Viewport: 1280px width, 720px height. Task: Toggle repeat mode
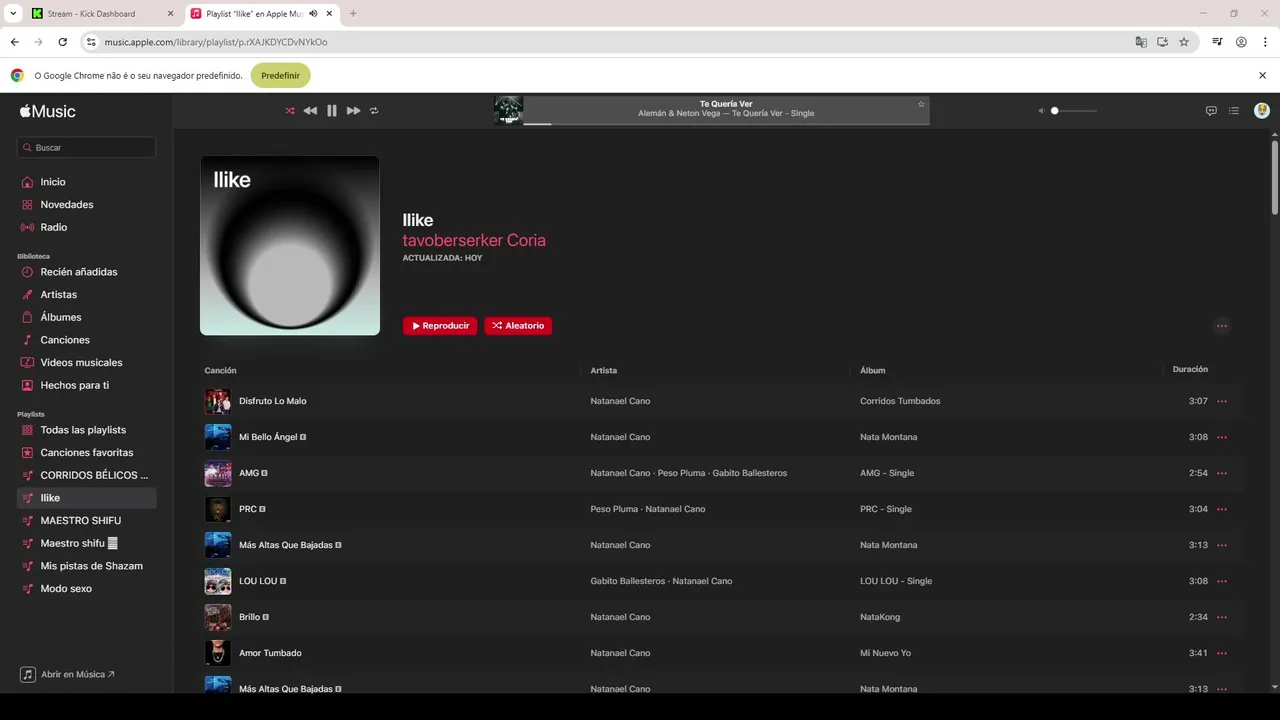click(374, 111)
